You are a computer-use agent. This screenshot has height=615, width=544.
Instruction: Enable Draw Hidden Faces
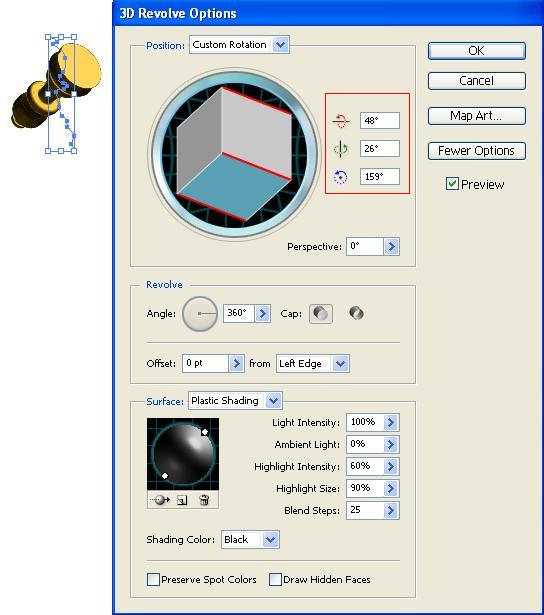click(x=275, y=579)
